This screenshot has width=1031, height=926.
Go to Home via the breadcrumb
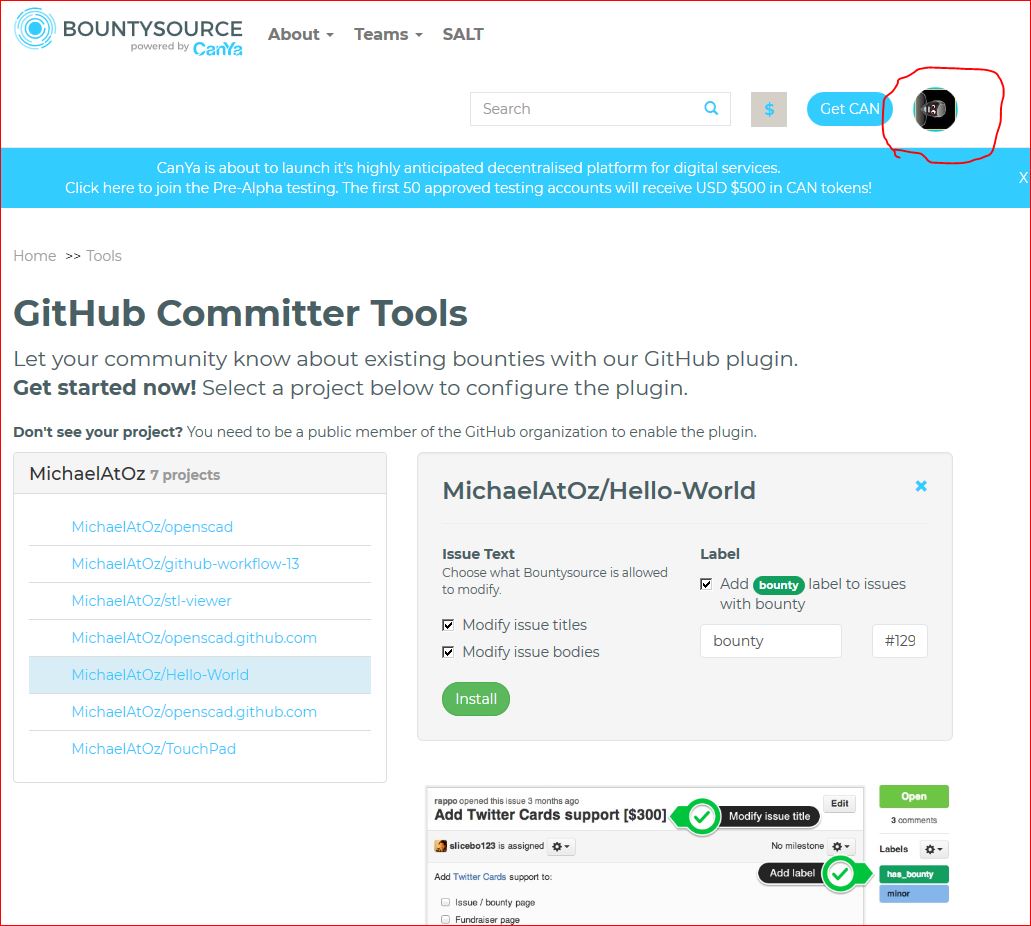(34, 256)
